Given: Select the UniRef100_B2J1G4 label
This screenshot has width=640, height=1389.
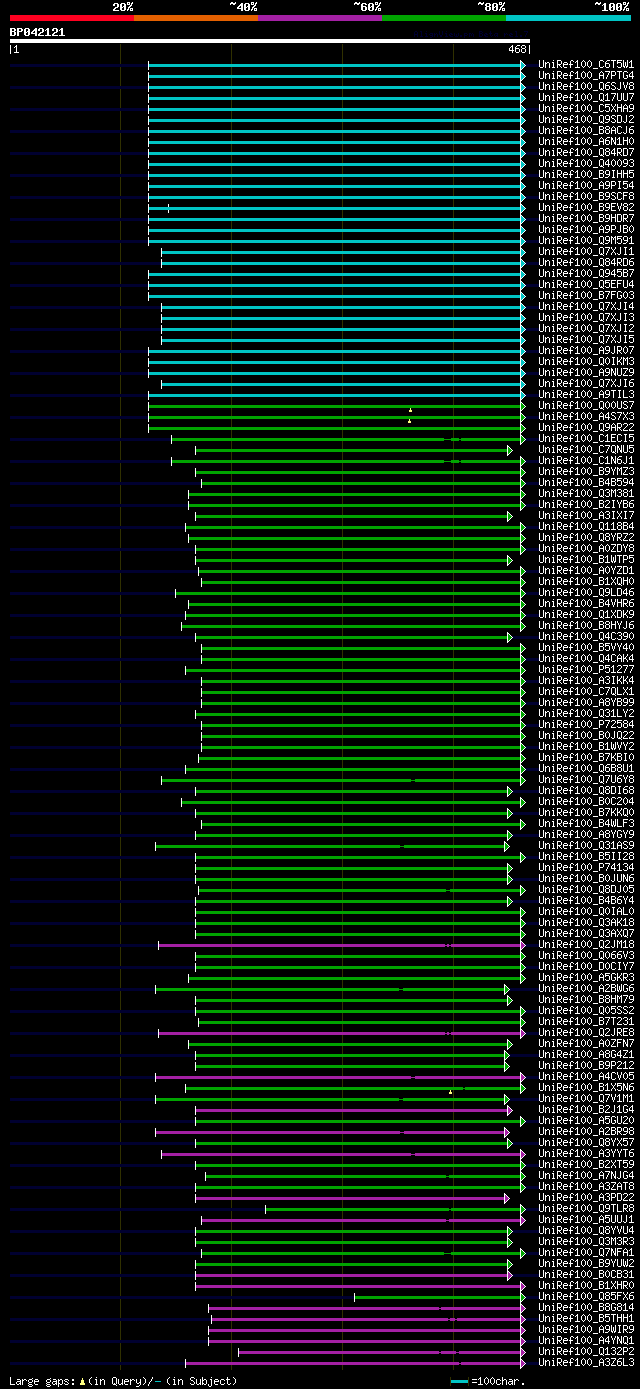Looking at the screenshot, I should pyautogui.click(x=586, y=1109).
